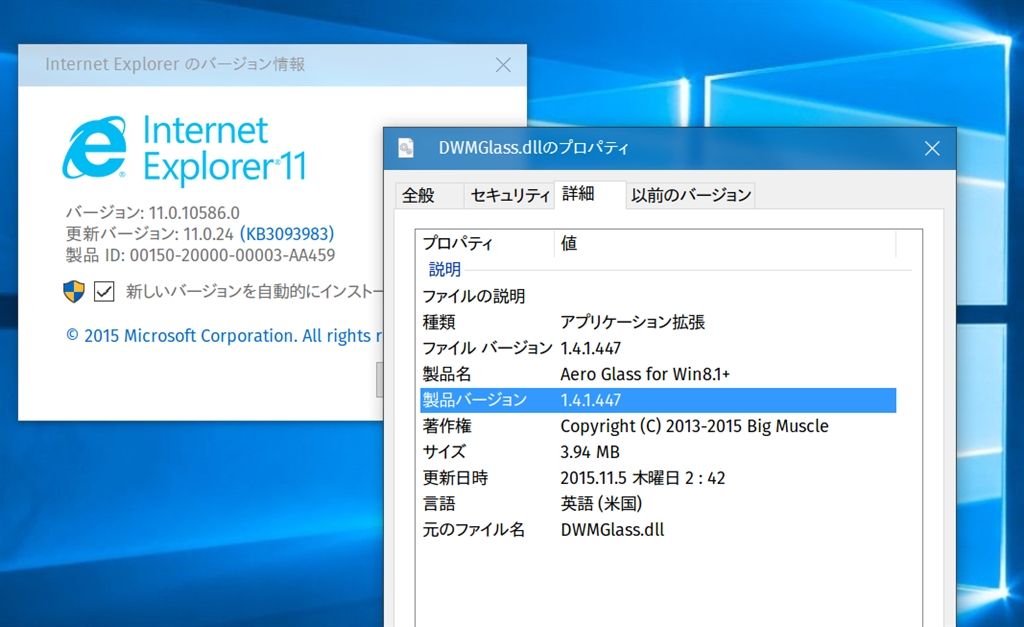Viewport: 1024px width, 627px height.
Task: Open the 以前のバージョン tab
Action: point(691,195)
